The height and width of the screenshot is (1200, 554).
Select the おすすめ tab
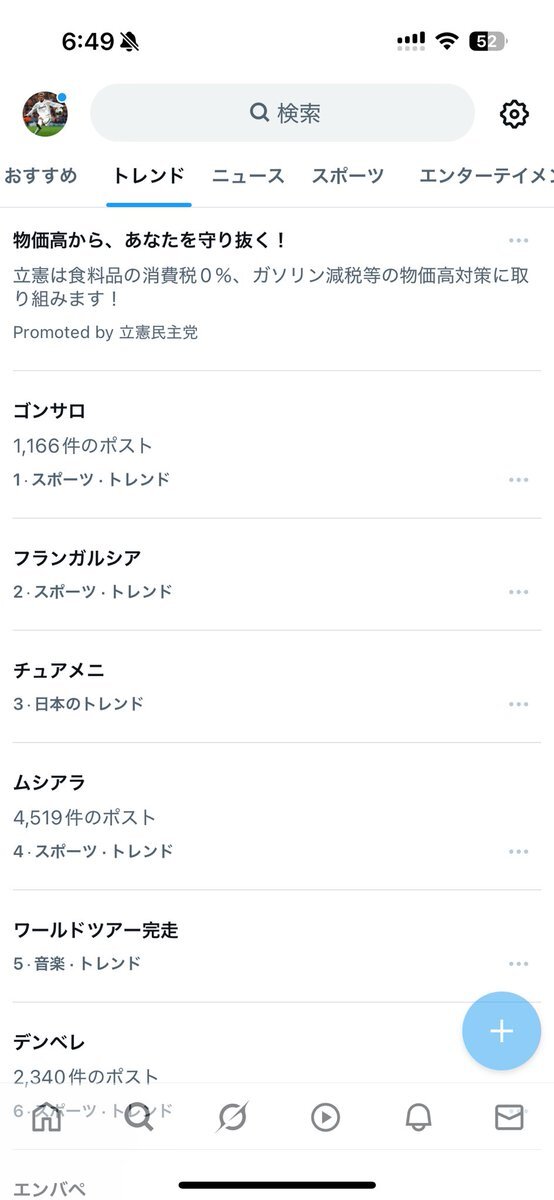click(40, 176)
